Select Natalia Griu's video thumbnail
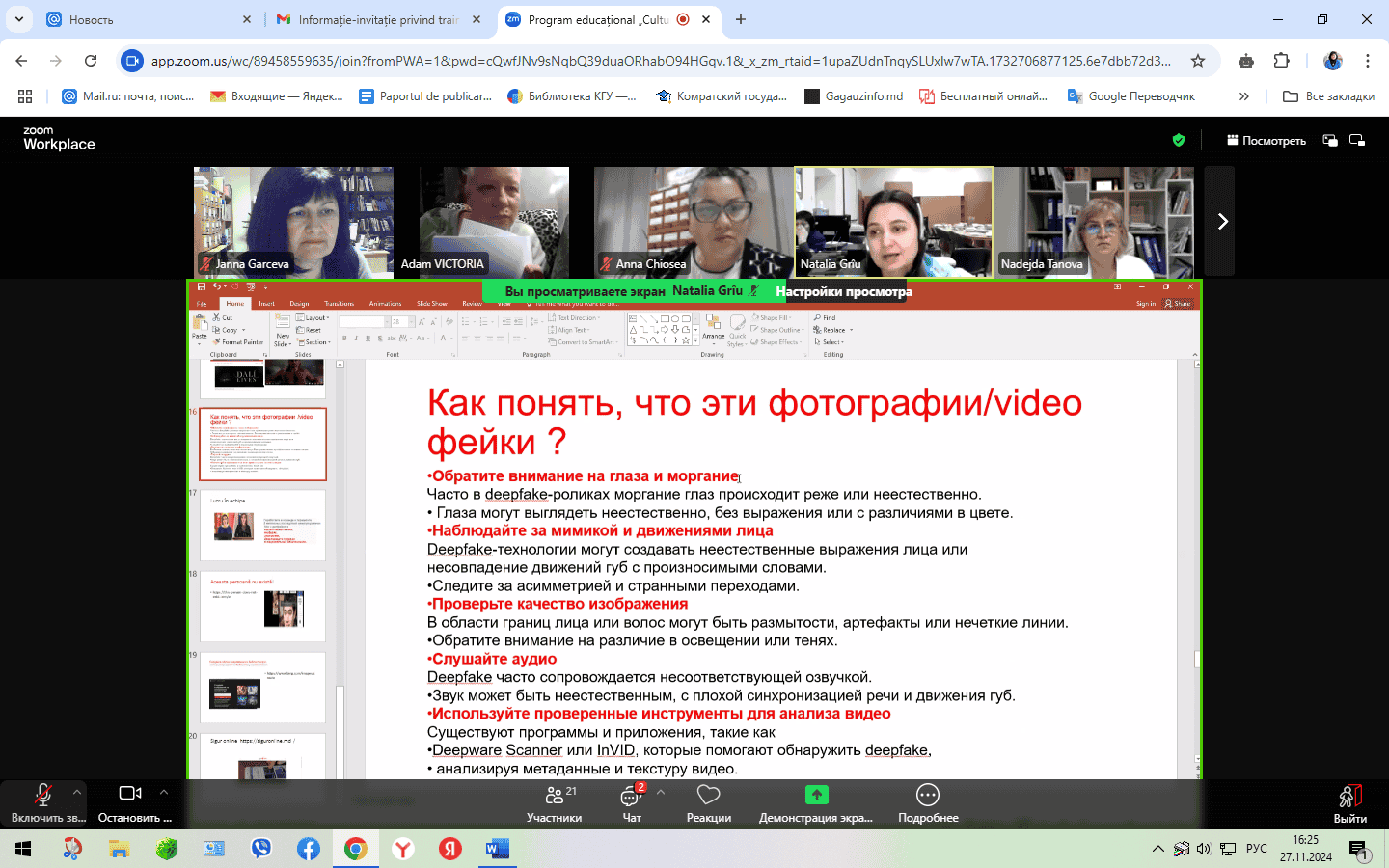The image size is (1389, 868). point(893,222)
